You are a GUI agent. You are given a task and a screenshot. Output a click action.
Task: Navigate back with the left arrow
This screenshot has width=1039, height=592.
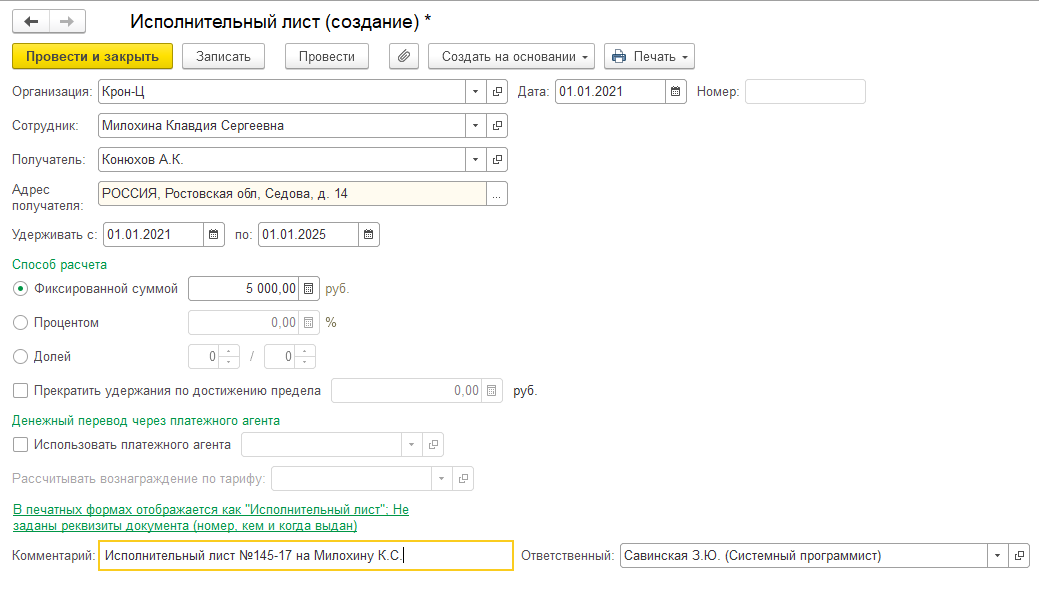31,21
